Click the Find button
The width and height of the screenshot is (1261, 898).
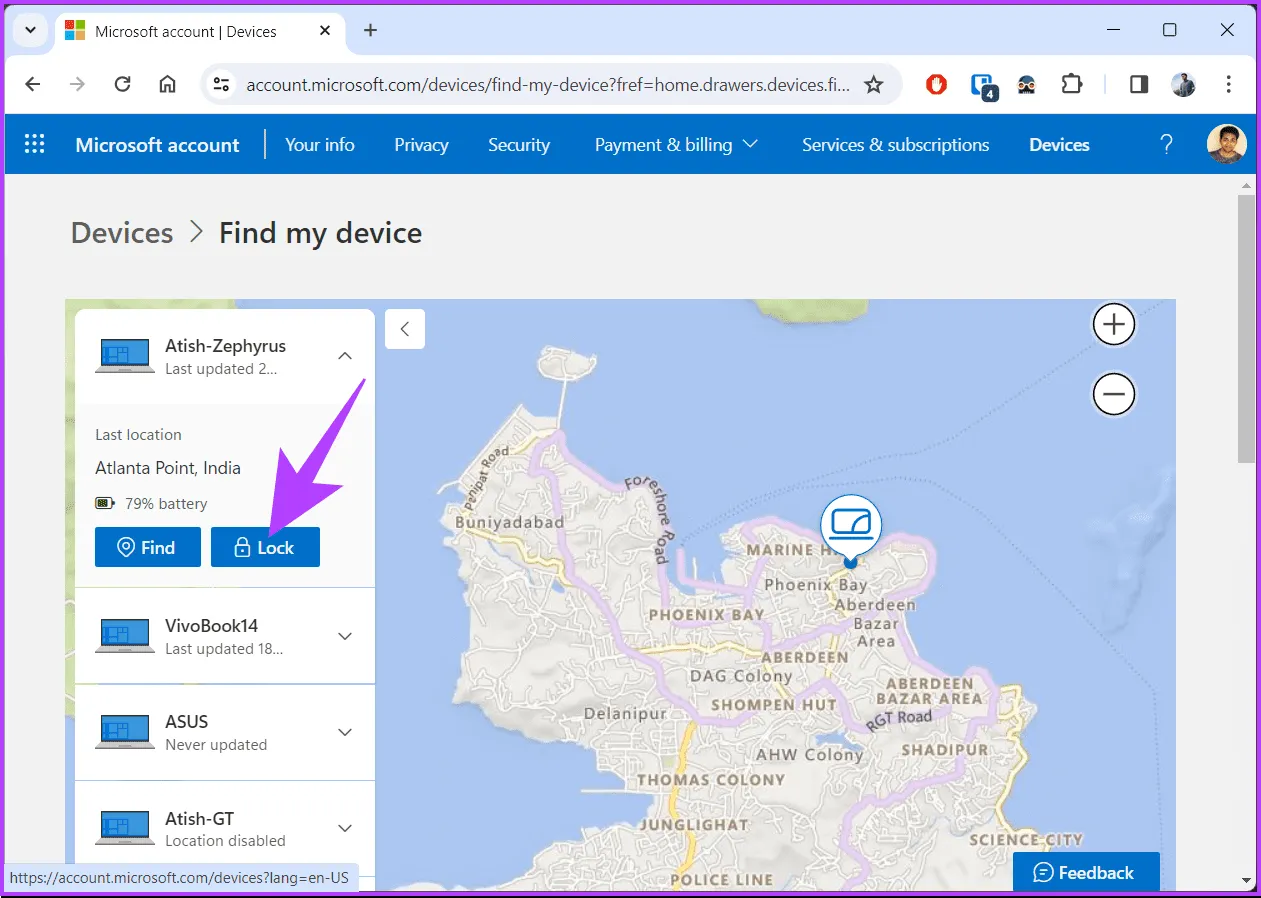tap(148, 547)
